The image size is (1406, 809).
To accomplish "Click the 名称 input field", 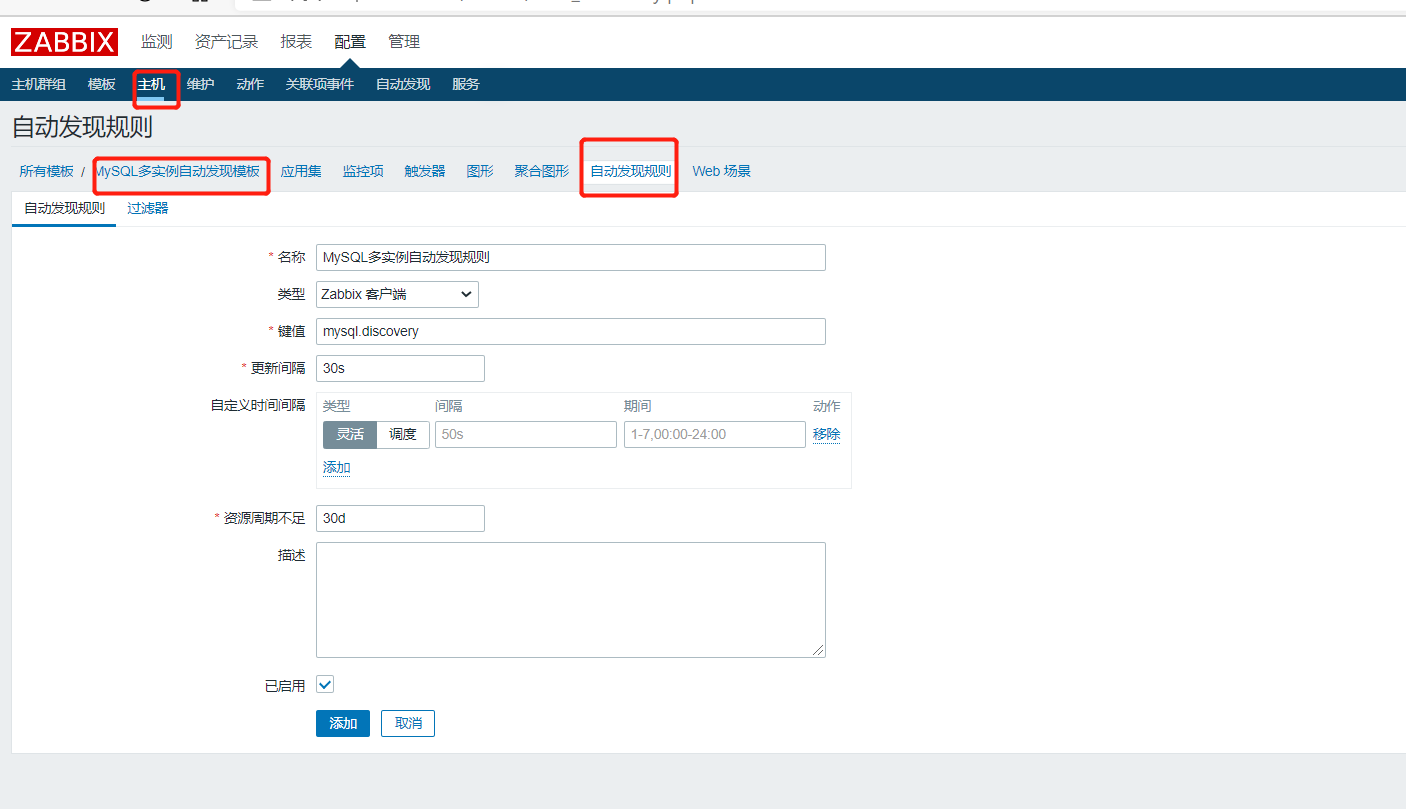I will [571, 257].
